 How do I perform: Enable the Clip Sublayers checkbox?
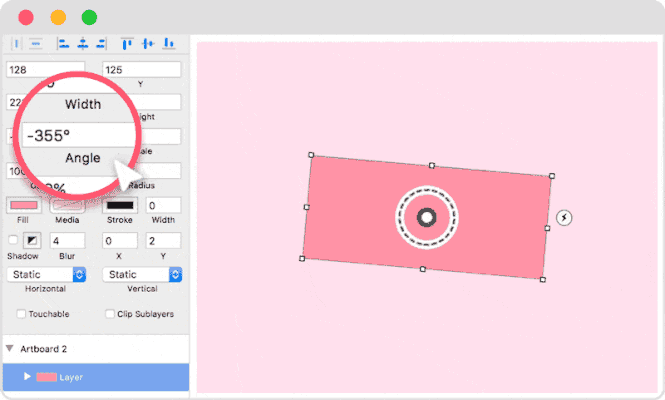[x=110, y=314]
